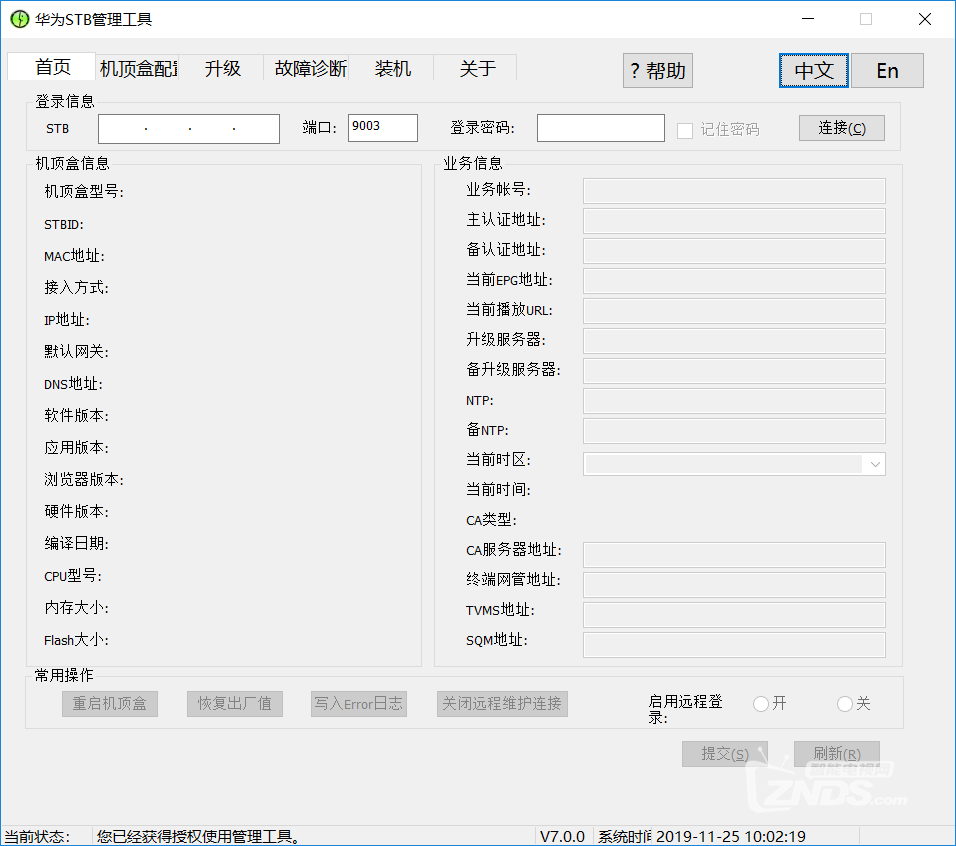
Task: Click the CA服务器地址 field
Action: tap(734, 555)
